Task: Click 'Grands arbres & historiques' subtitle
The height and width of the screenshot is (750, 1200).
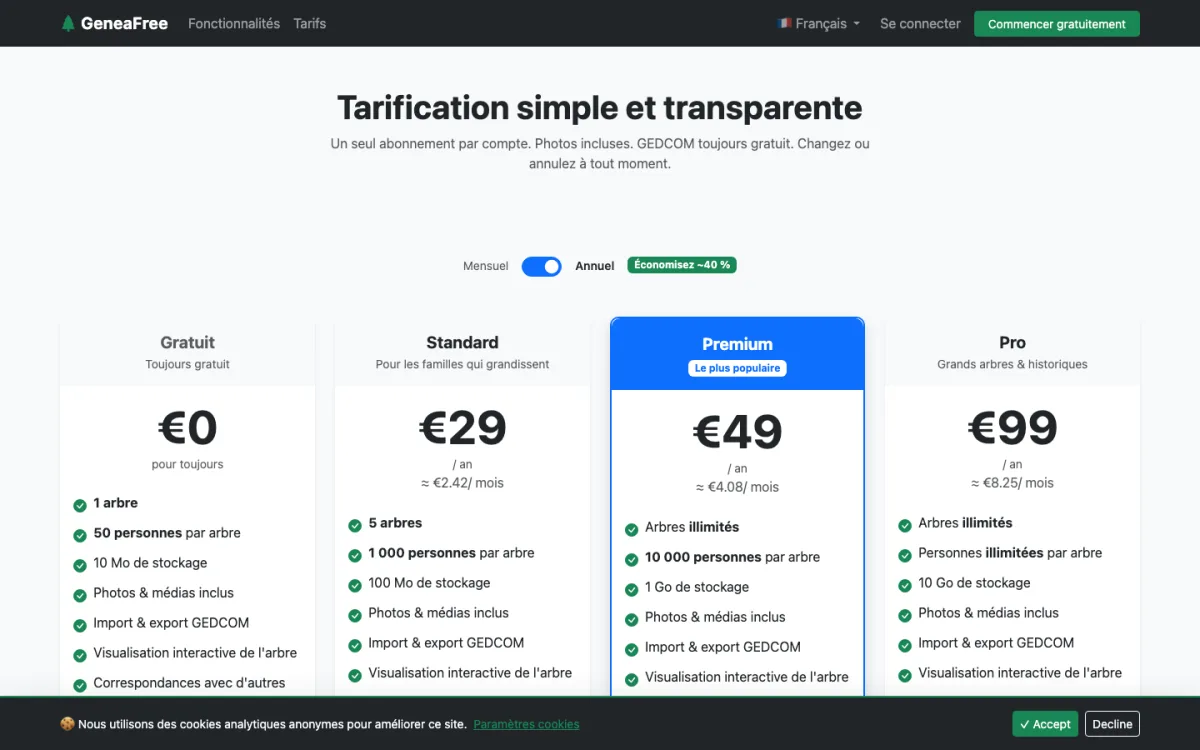Action: point(1012,364)
